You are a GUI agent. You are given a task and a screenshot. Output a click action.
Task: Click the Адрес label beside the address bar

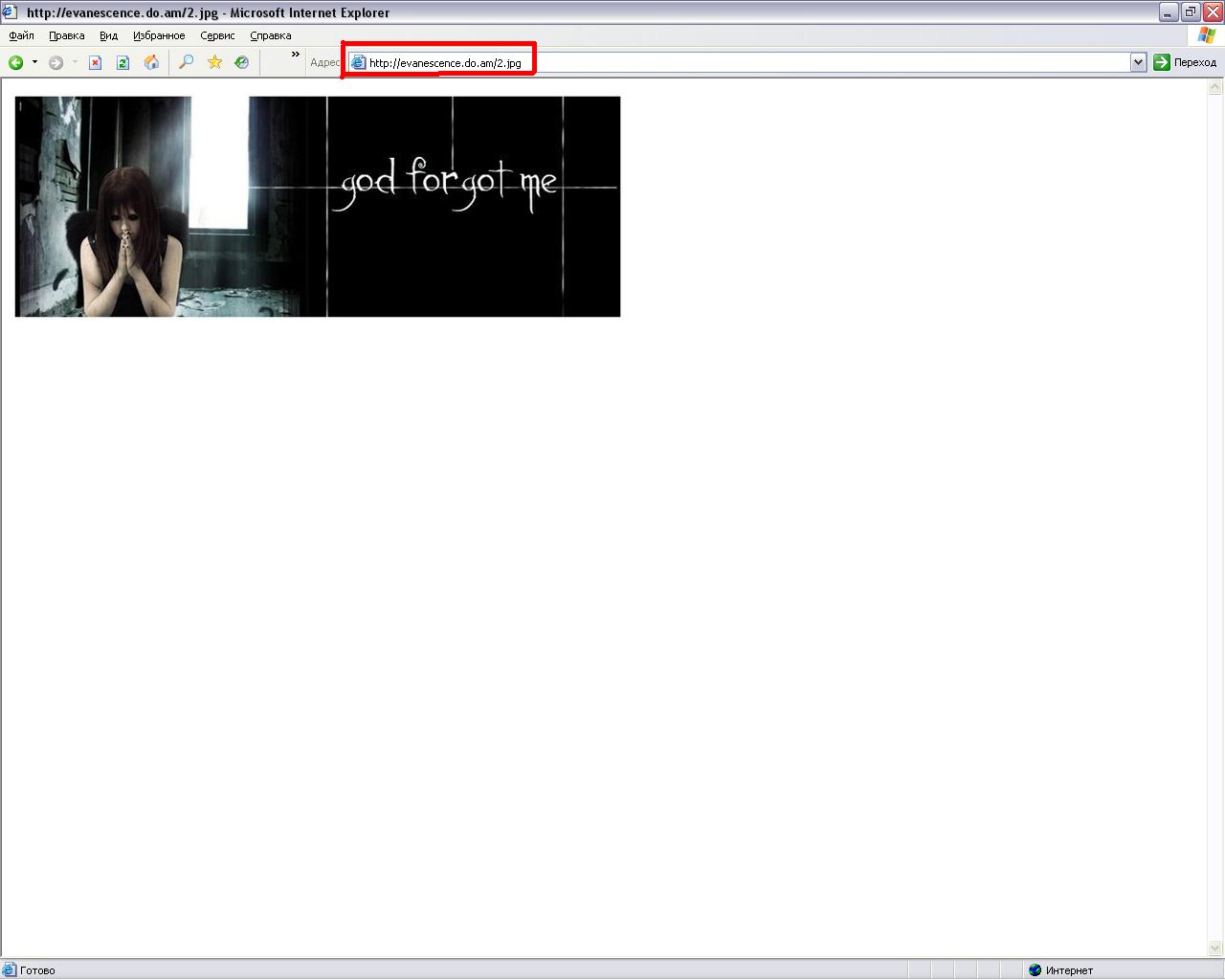pos(325,62)
